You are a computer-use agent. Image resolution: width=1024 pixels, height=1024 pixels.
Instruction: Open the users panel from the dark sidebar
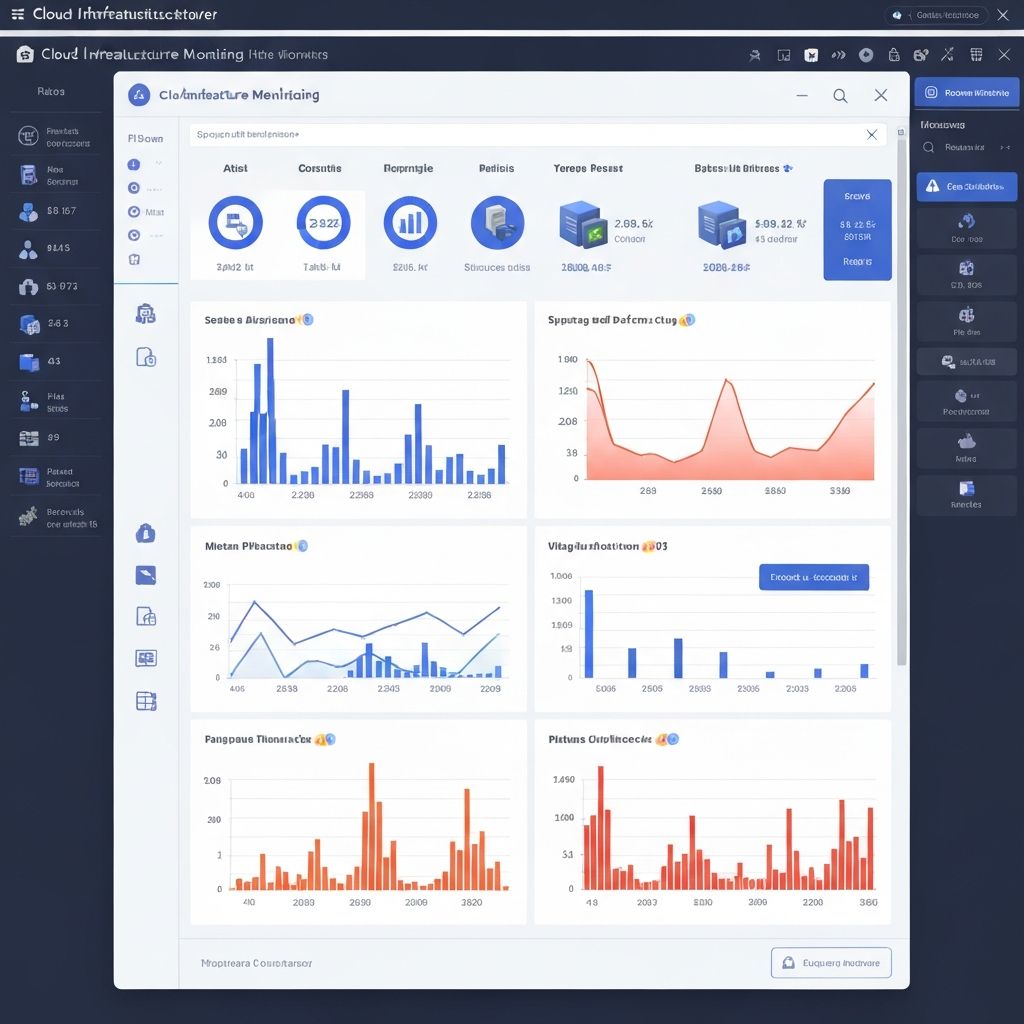click(27, 211)
